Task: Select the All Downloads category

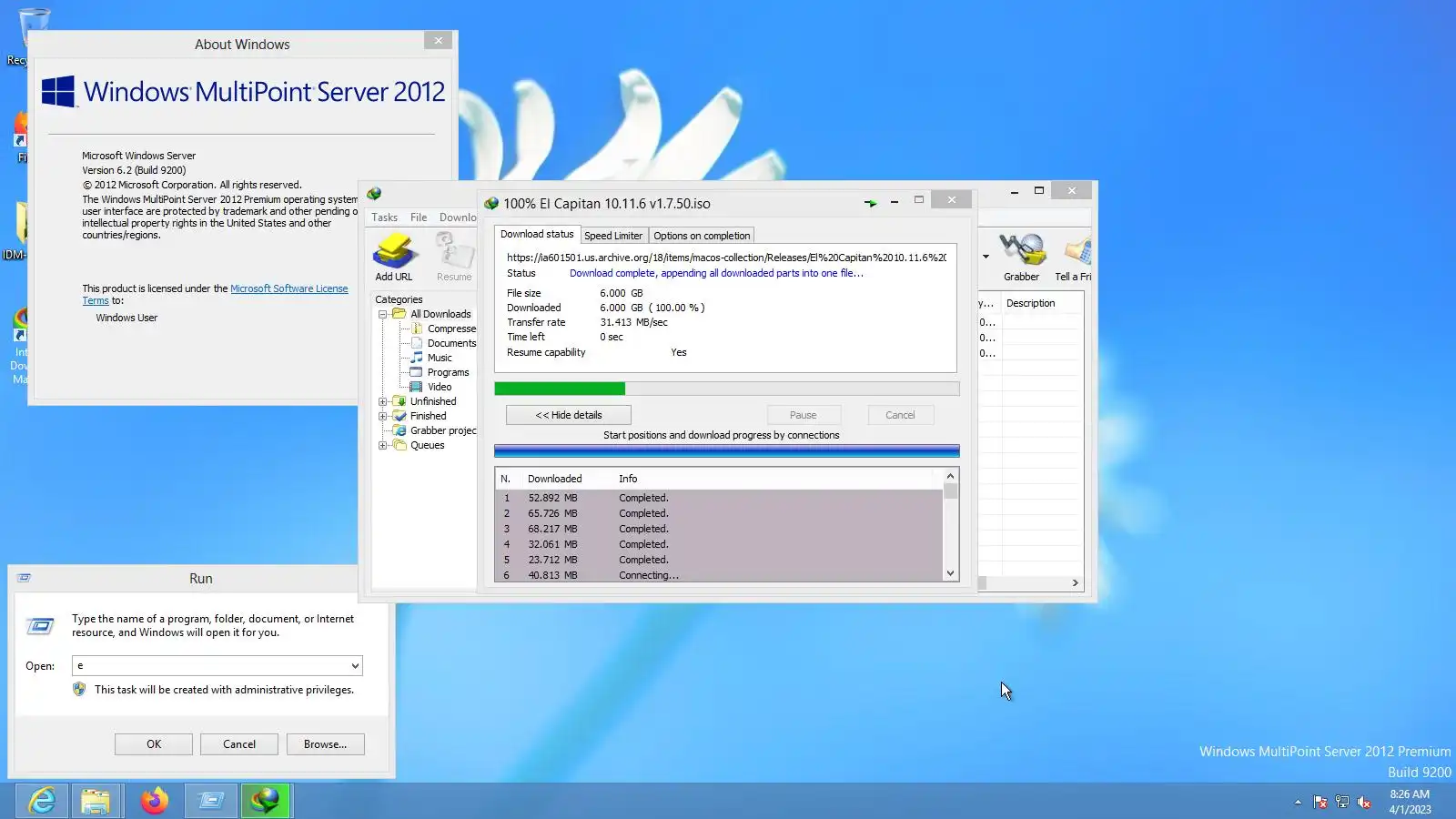Action: coord(440,314)
